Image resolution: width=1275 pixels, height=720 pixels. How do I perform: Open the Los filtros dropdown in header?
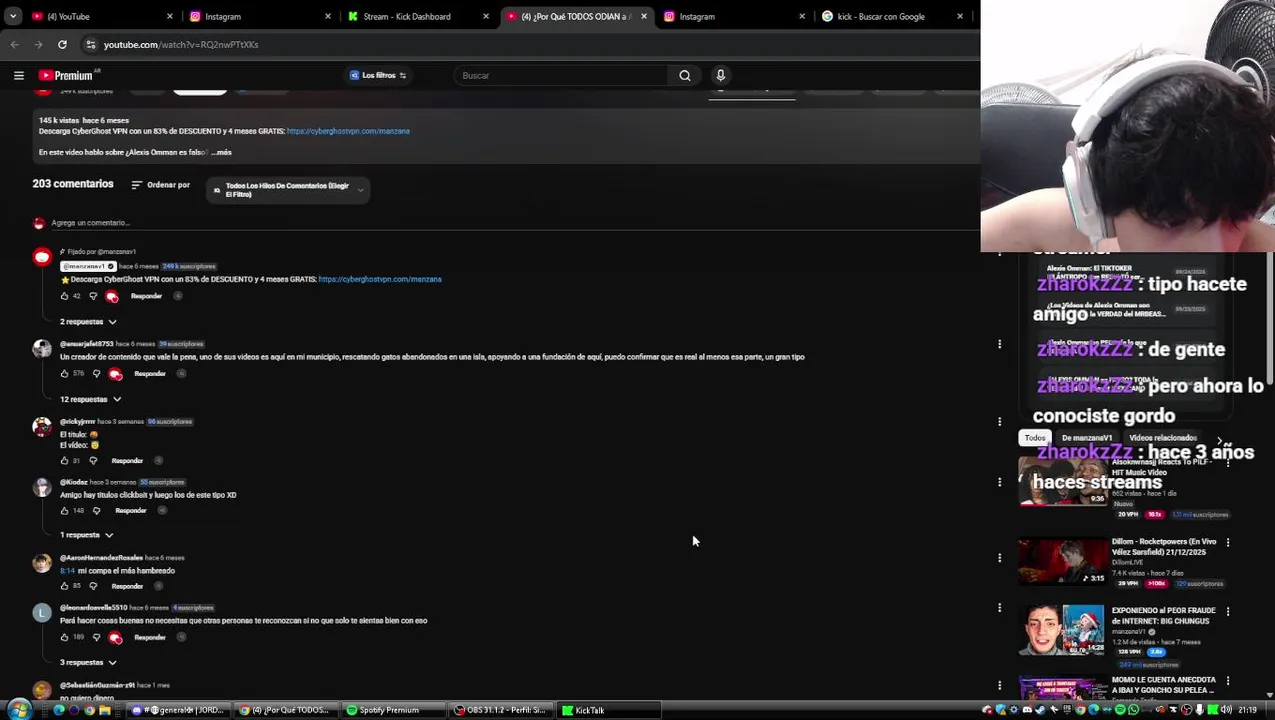point(378,75)
